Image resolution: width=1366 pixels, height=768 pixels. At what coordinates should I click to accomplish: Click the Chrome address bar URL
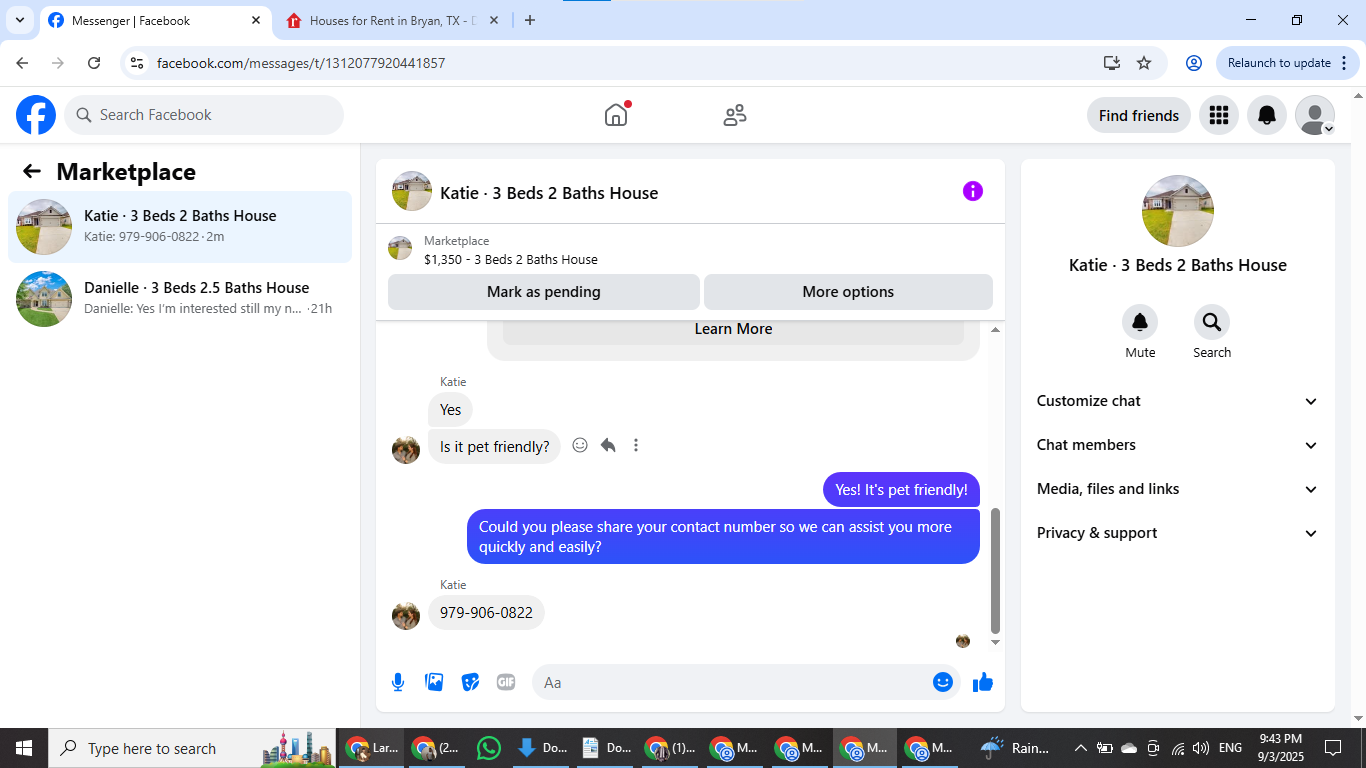click(x=301, y=63)
